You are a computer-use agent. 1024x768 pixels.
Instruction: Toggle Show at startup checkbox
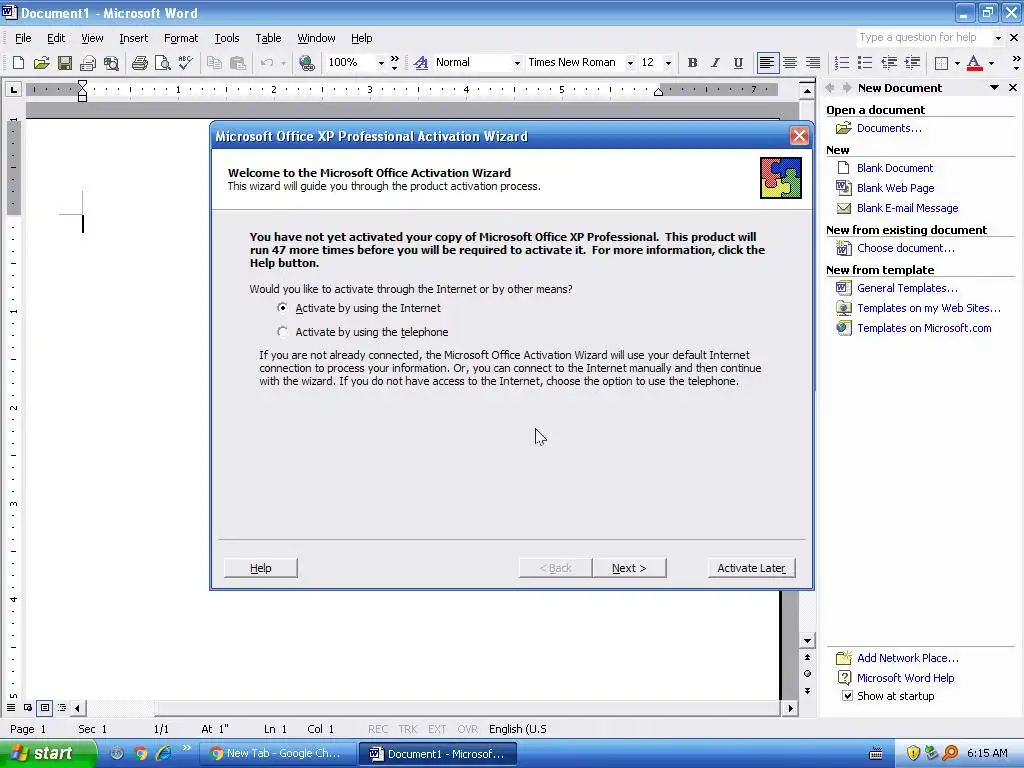[847, 696]
